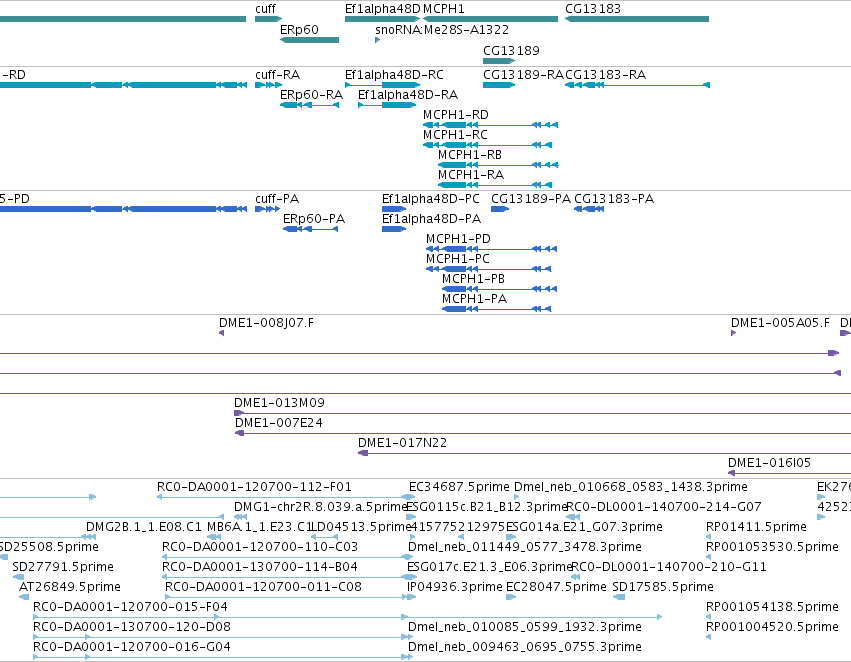Select transcript MCPH1-RC
The height and width of the screenshot is (662, 851).
[488, 145]
